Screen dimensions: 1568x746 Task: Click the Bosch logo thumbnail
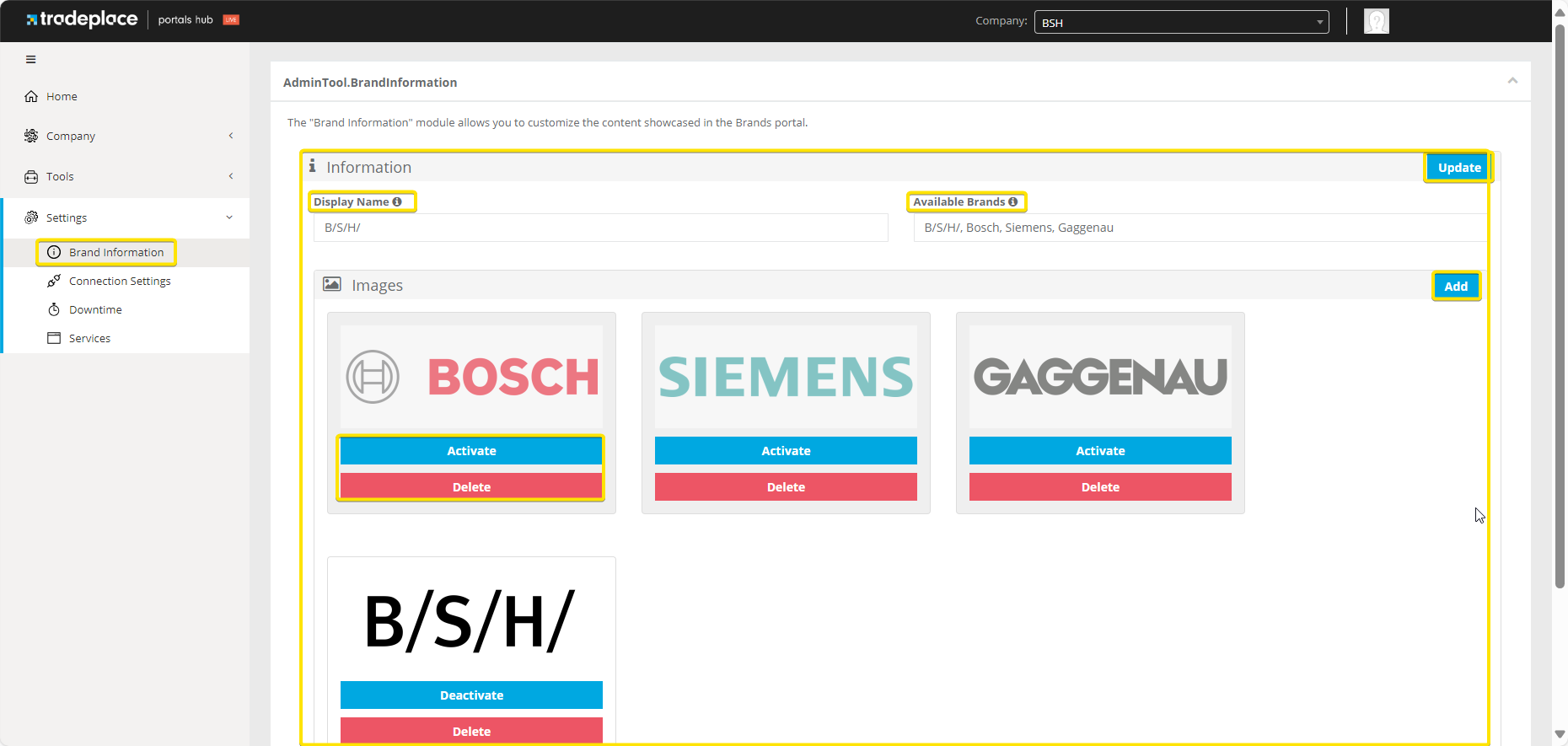pos(471,377)
